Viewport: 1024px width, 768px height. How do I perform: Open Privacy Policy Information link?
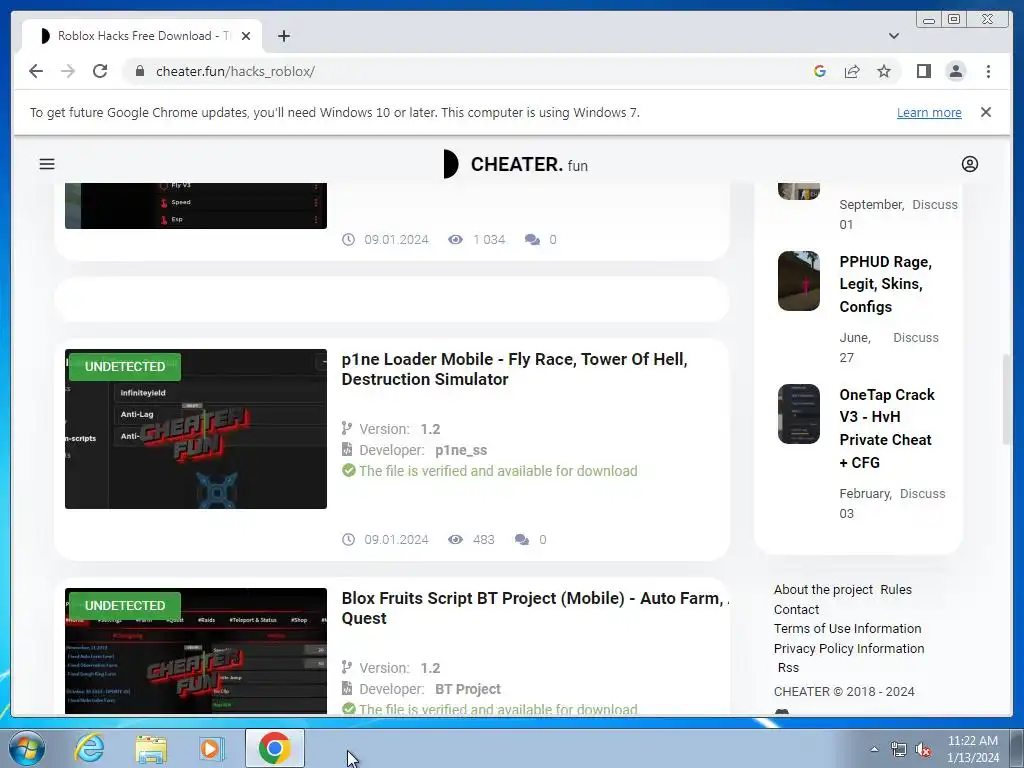pos(848,648)
